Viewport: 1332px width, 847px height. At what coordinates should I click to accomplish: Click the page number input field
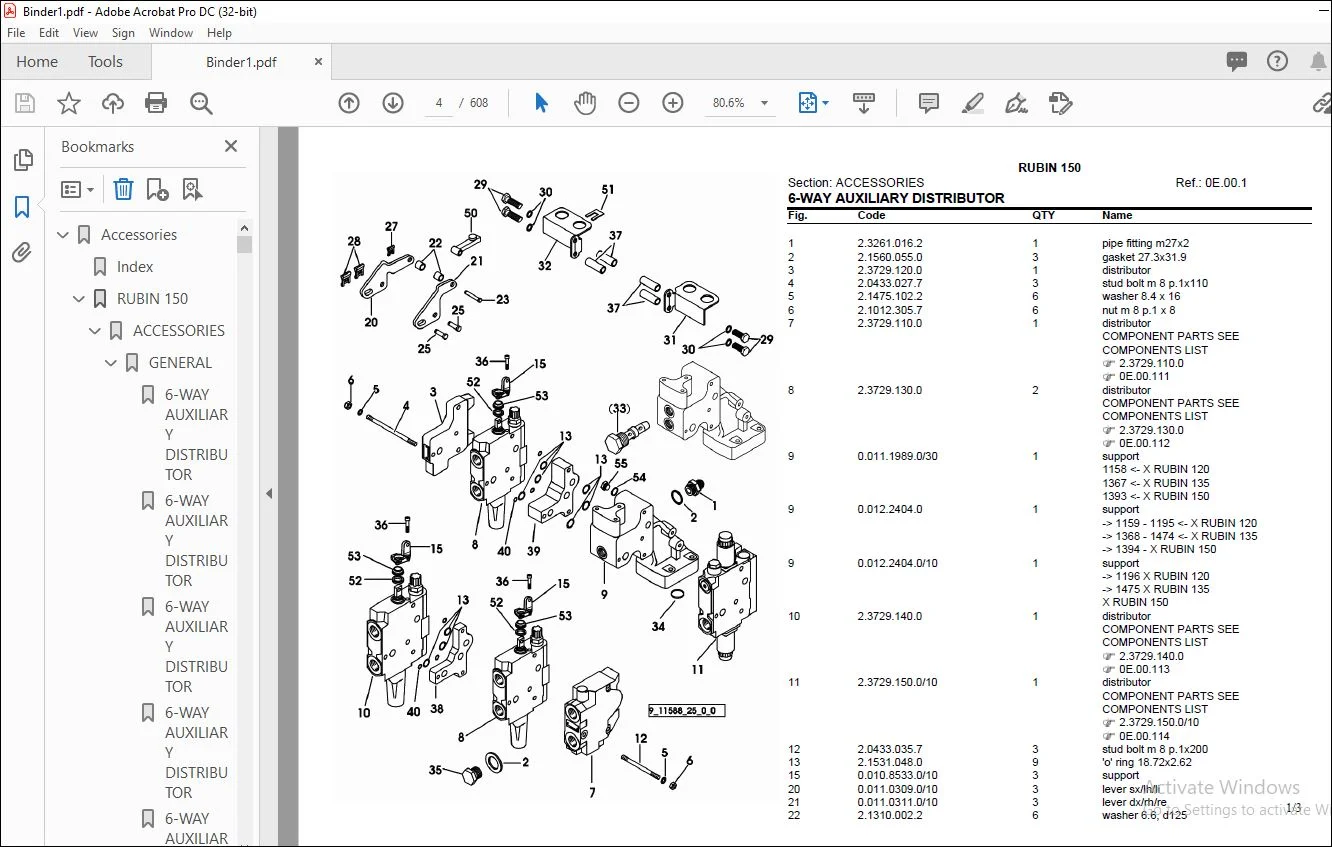[x=439, y=103]
